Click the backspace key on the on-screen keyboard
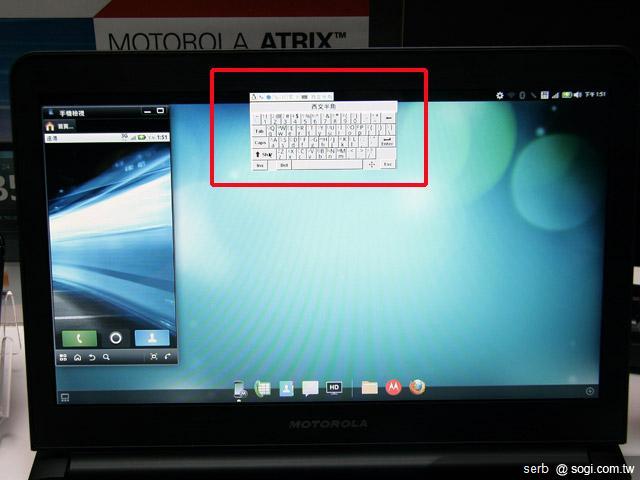Screen dimensions: 640x480 (x=389, y=118)
